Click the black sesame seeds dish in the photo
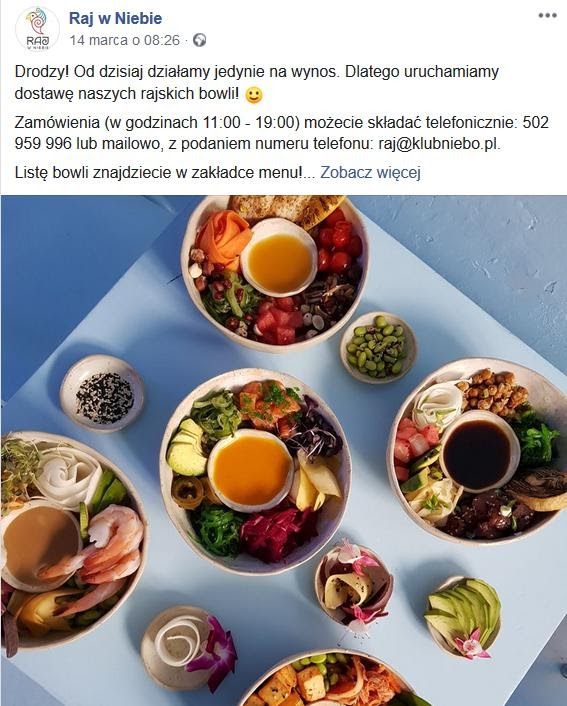 [102, 393]
